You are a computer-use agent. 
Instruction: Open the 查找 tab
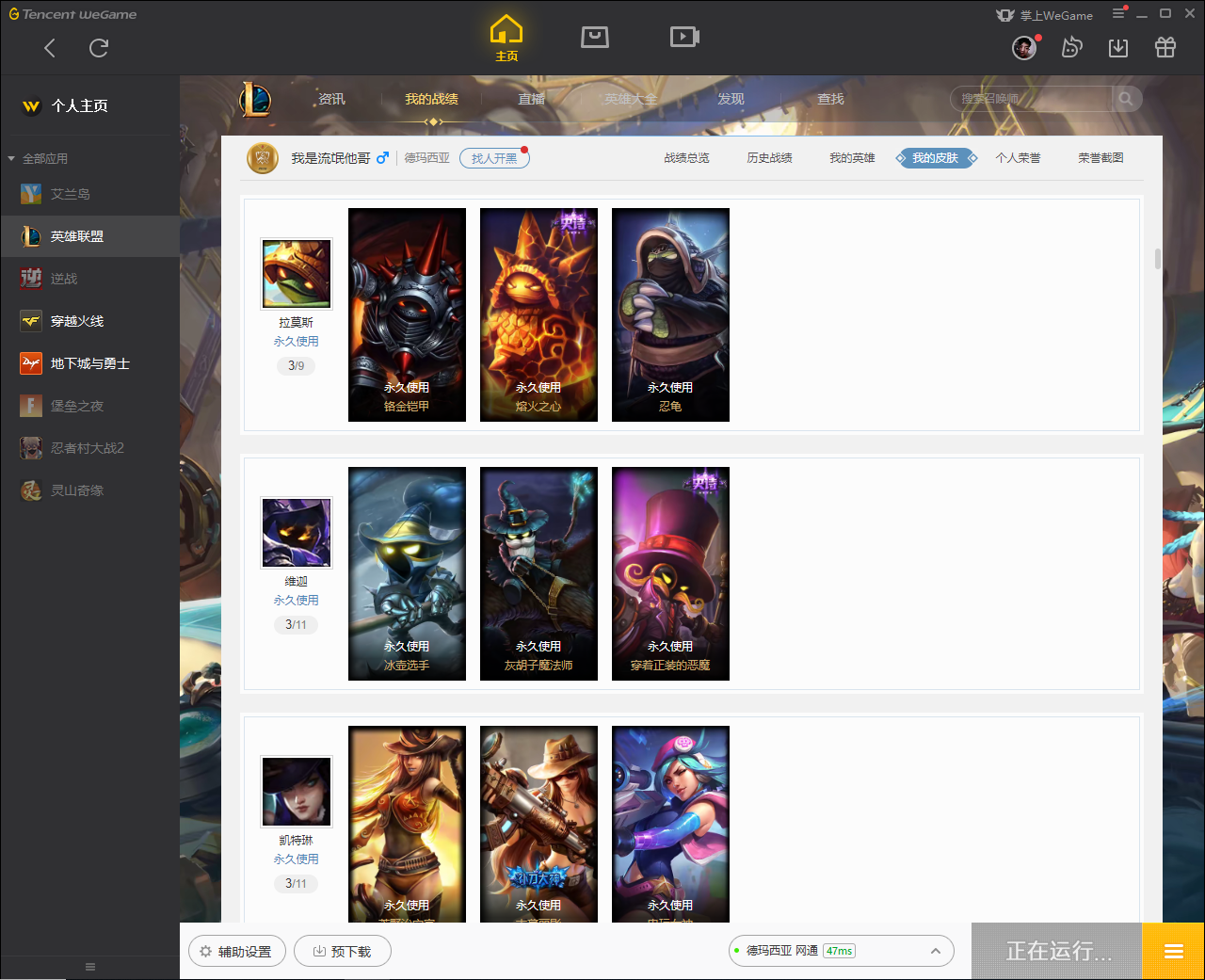click(830, 99)
